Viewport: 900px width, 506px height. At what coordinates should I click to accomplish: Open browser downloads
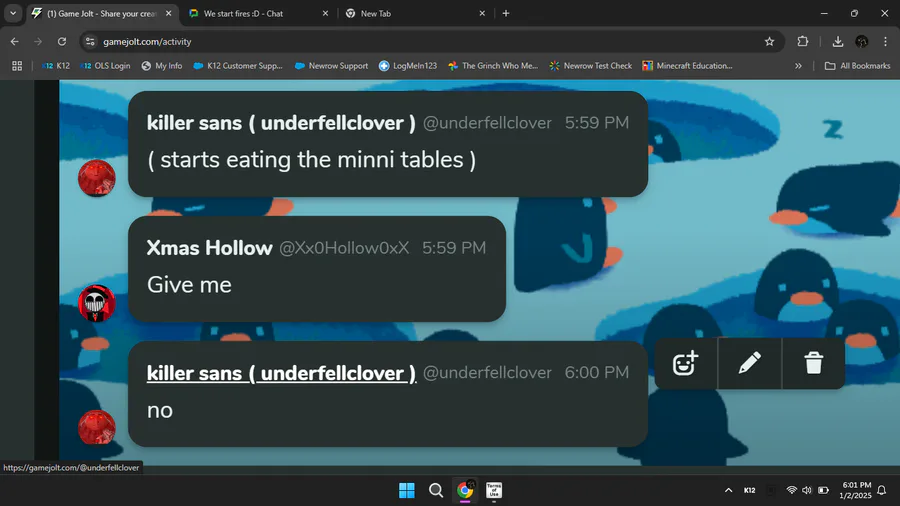[x=837, y=41]
